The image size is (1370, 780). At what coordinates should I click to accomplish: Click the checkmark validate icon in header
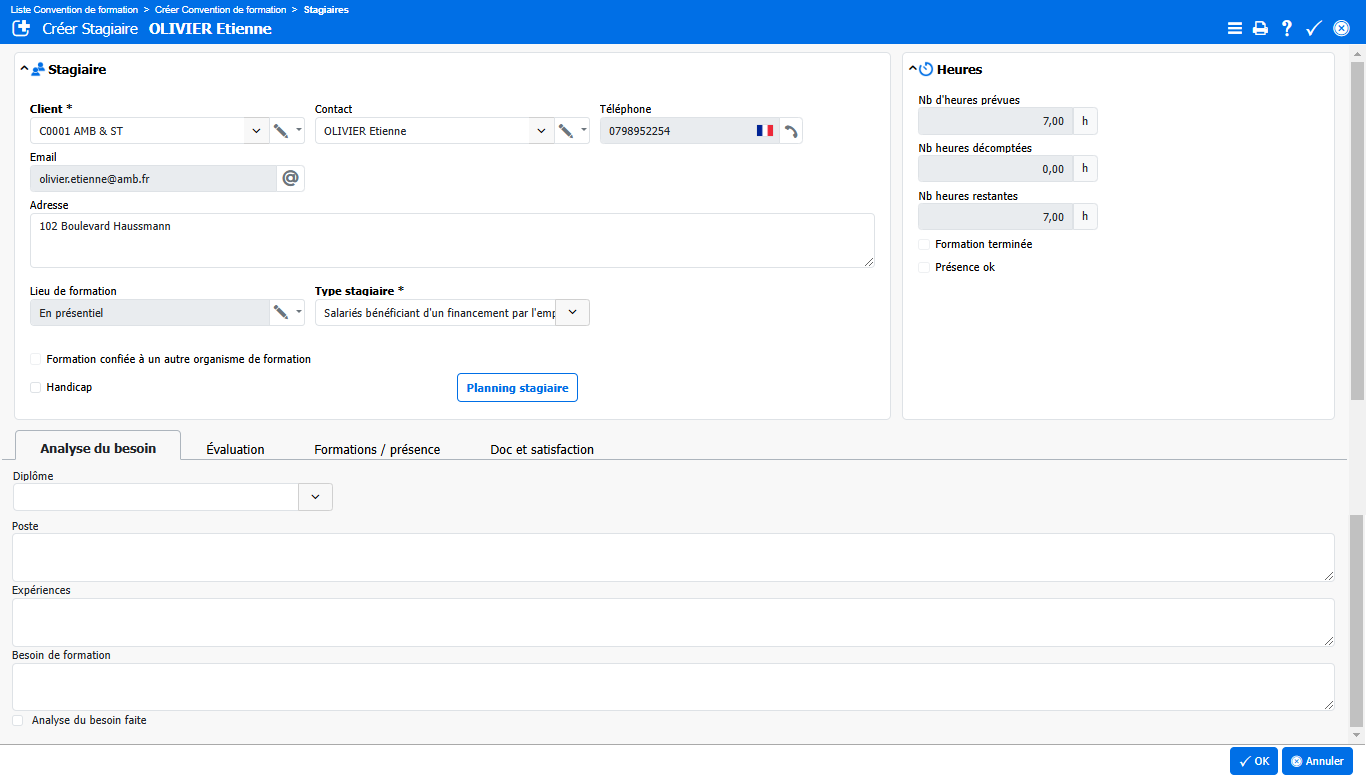pos(1314,29)
